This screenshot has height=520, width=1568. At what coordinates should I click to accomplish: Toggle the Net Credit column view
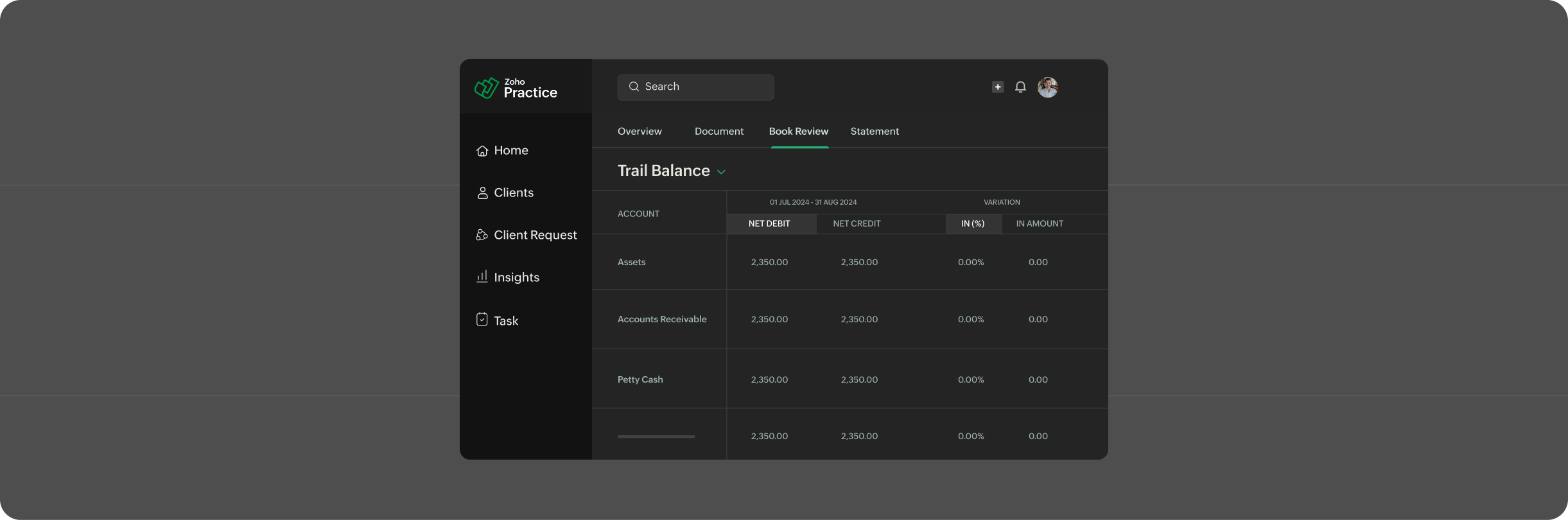coord(857,224)
